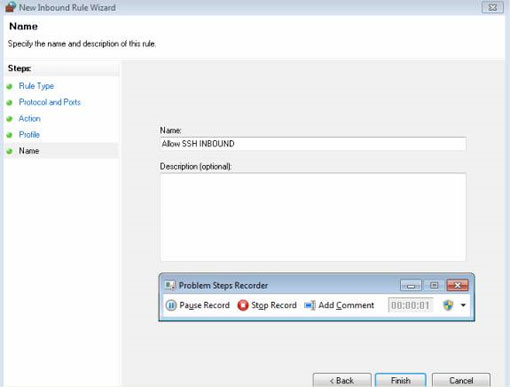Click the Pause Record pause icon
Screen dimensions: 510x387
[x=171, y=305]
